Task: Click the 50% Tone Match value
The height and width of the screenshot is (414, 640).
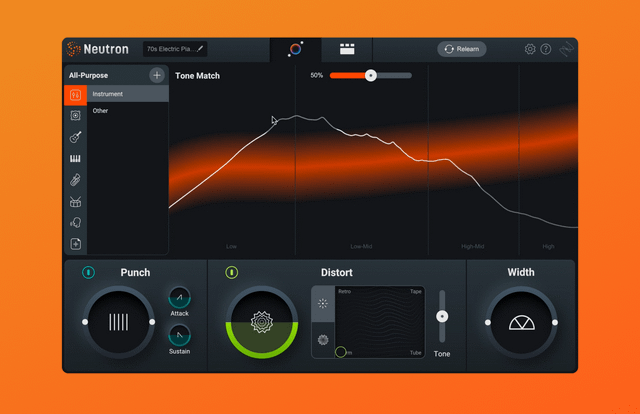Action: pos(317,76)
